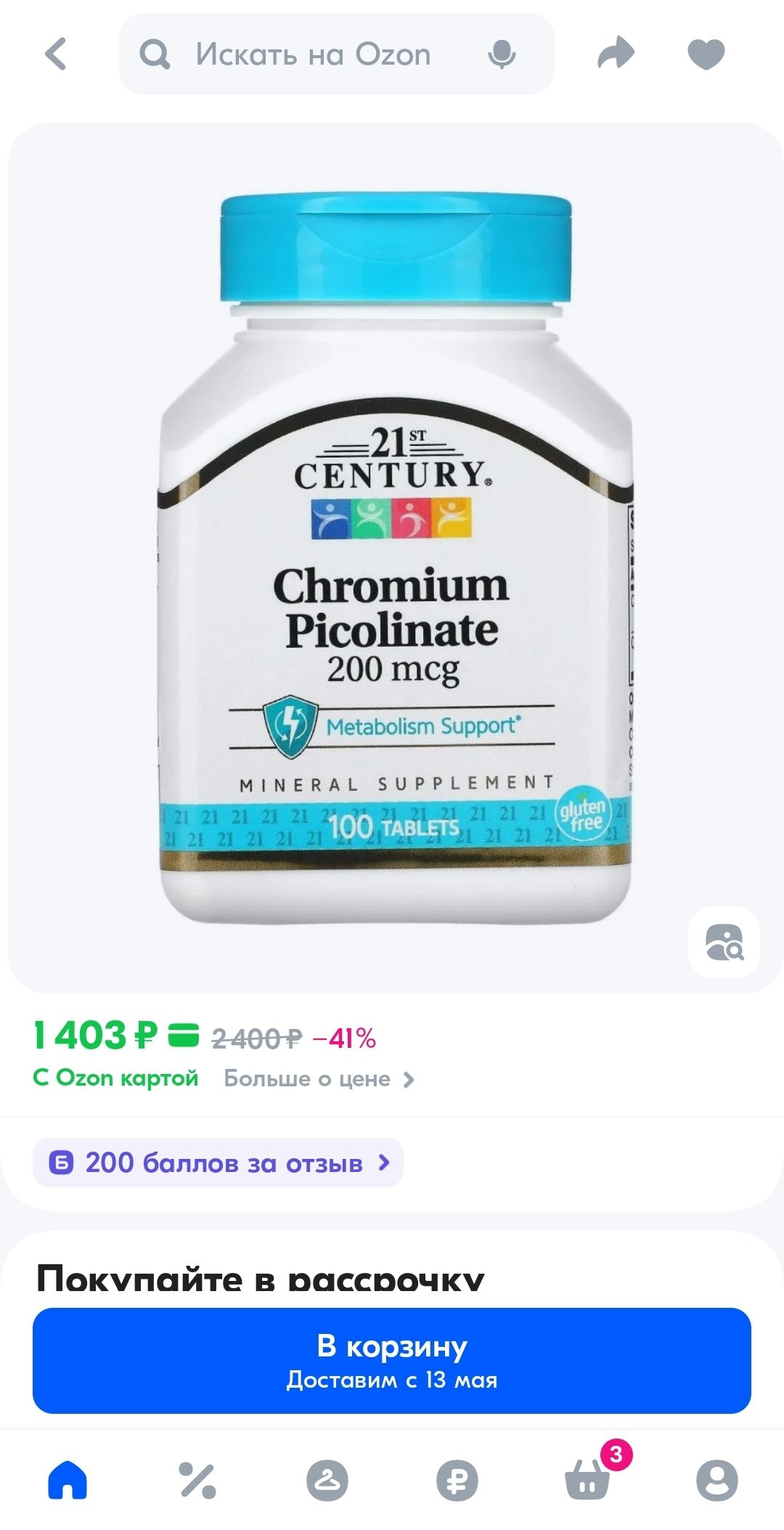
Task: Tap the 'С Ozon картой' label
Action: (x=115, y=1078)
